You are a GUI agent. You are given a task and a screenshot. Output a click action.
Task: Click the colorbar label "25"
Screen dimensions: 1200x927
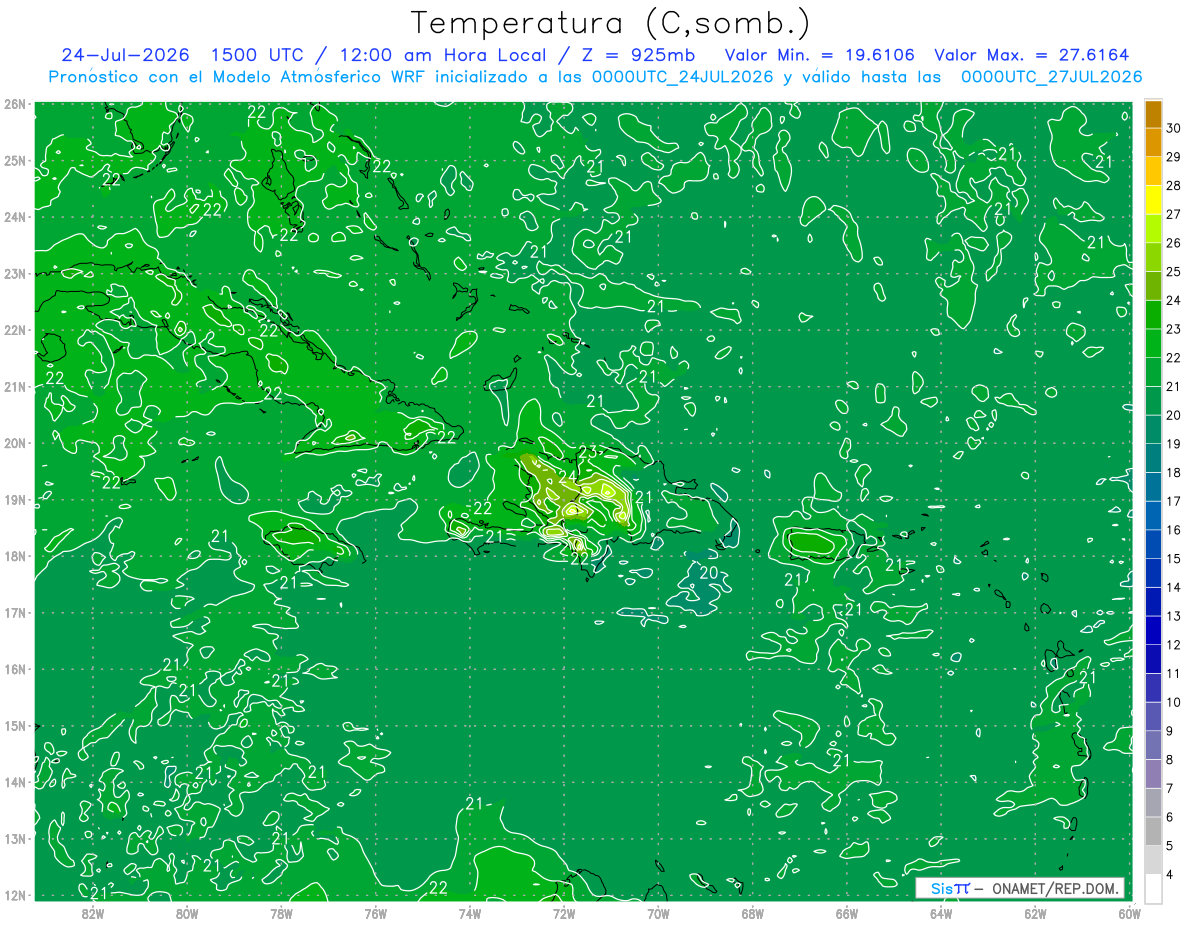[1173, 271]
